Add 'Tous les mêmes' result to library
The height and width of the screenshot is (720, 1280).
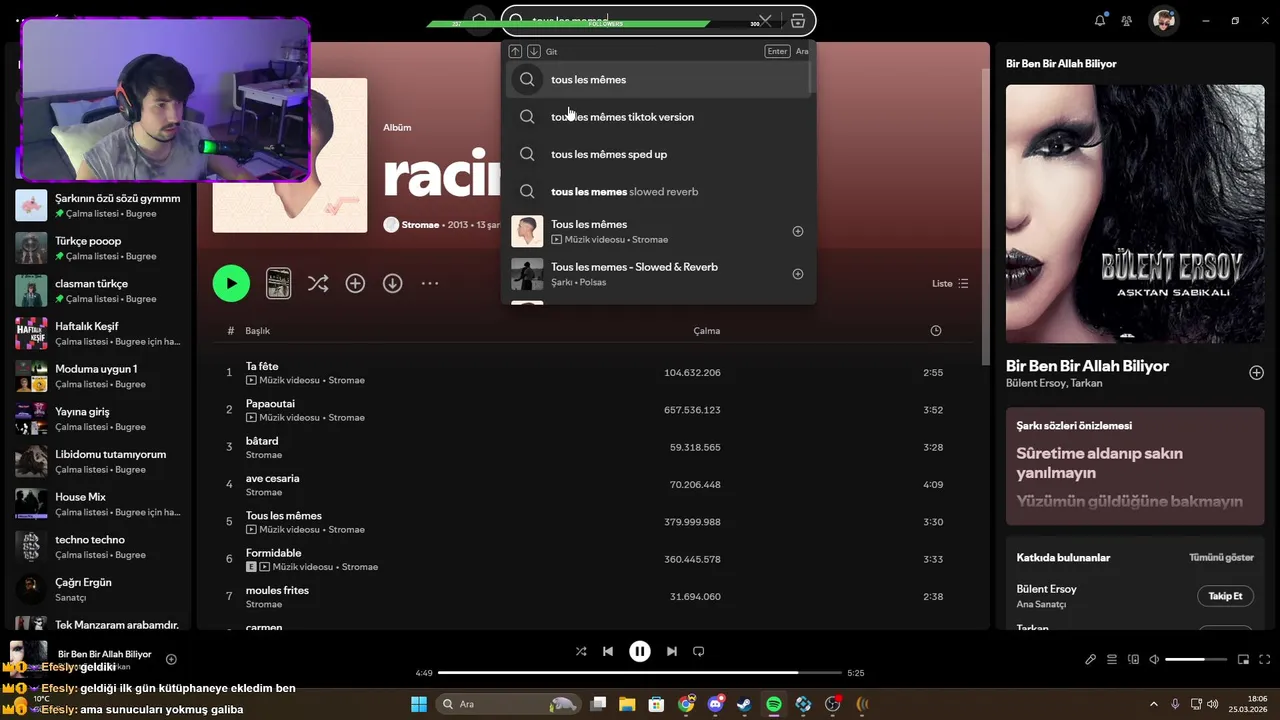(798, 231)
